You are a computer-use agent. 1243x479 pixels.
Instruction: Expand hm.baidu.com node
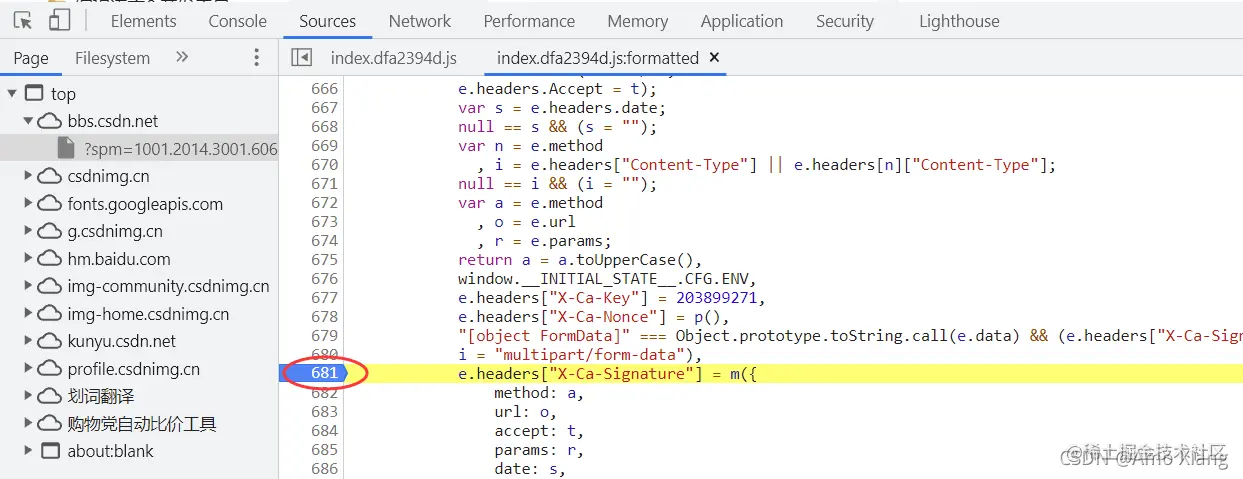tap(29, 259)
